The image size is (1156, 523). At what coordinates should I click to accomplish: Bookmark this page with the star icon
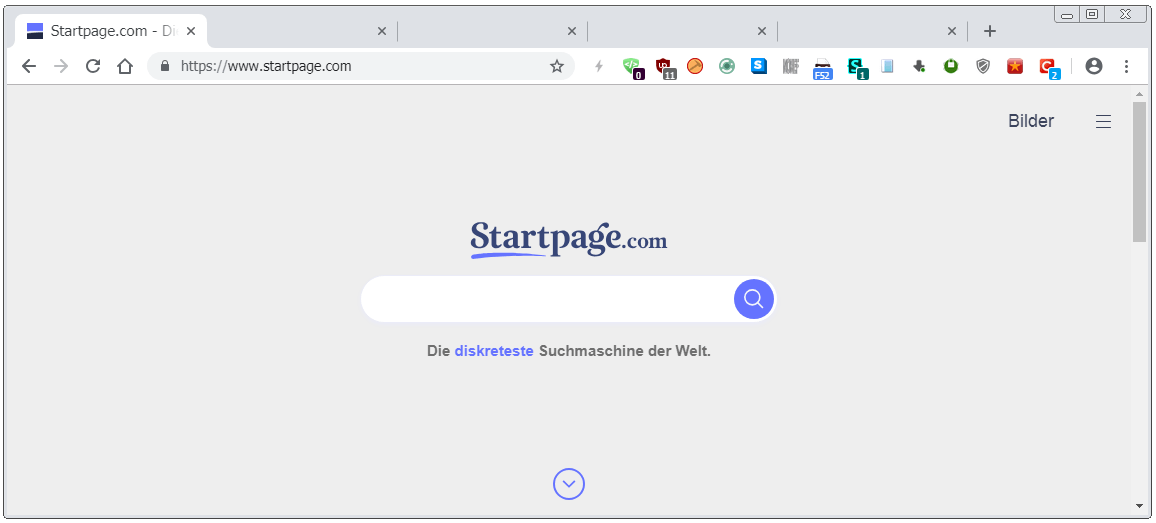[557, 66]
